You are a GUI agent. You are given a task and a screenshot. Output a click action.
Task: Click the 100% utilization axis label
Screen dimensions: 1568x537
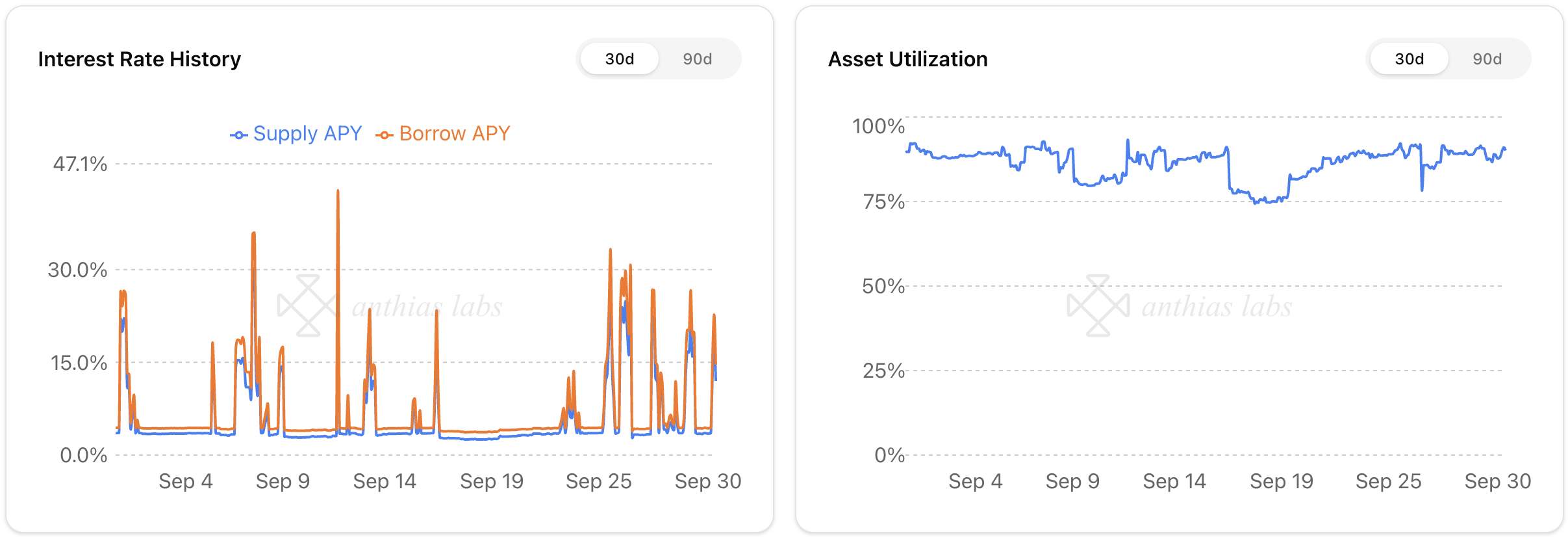pyautogui.click(x=878, y=126)
